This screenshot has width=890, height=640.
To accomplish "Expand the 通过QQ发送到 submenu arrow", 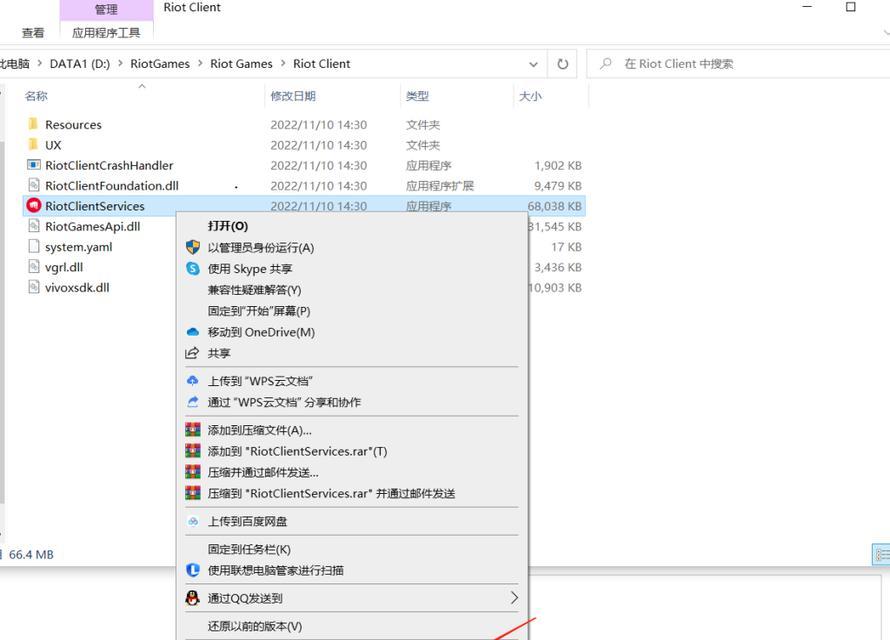I will tap(514, 597).
